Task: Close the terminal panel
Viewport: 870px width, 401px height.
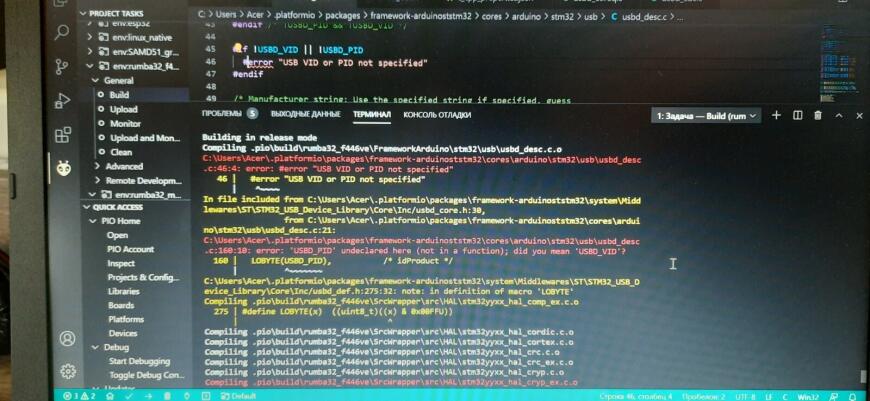Action: (859, 115)
